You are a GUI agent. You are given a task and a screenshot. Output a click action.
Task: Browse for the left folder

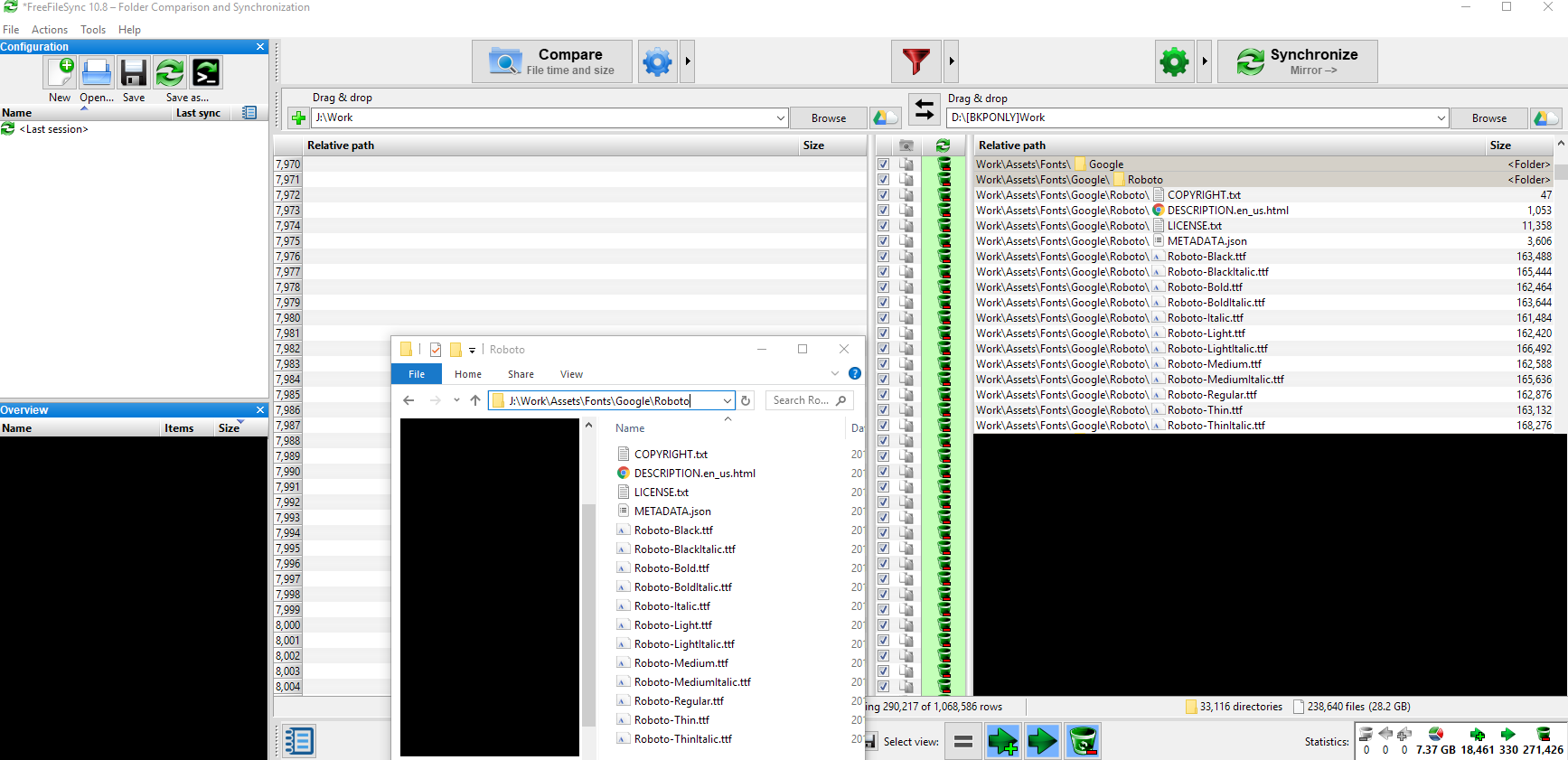click(x=829, y=117)
